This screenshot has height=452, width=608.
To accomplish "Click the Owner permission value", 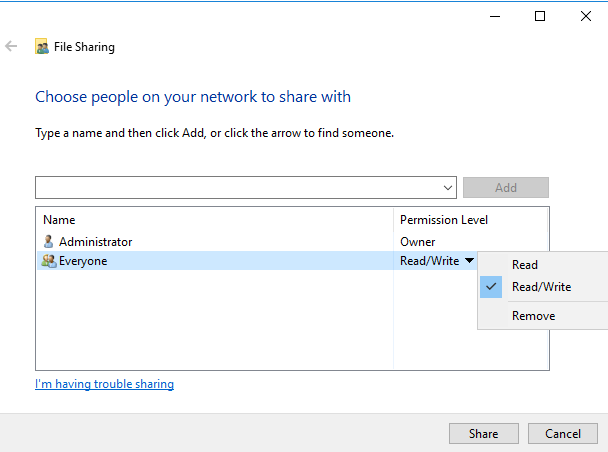I will coord(418,242).
